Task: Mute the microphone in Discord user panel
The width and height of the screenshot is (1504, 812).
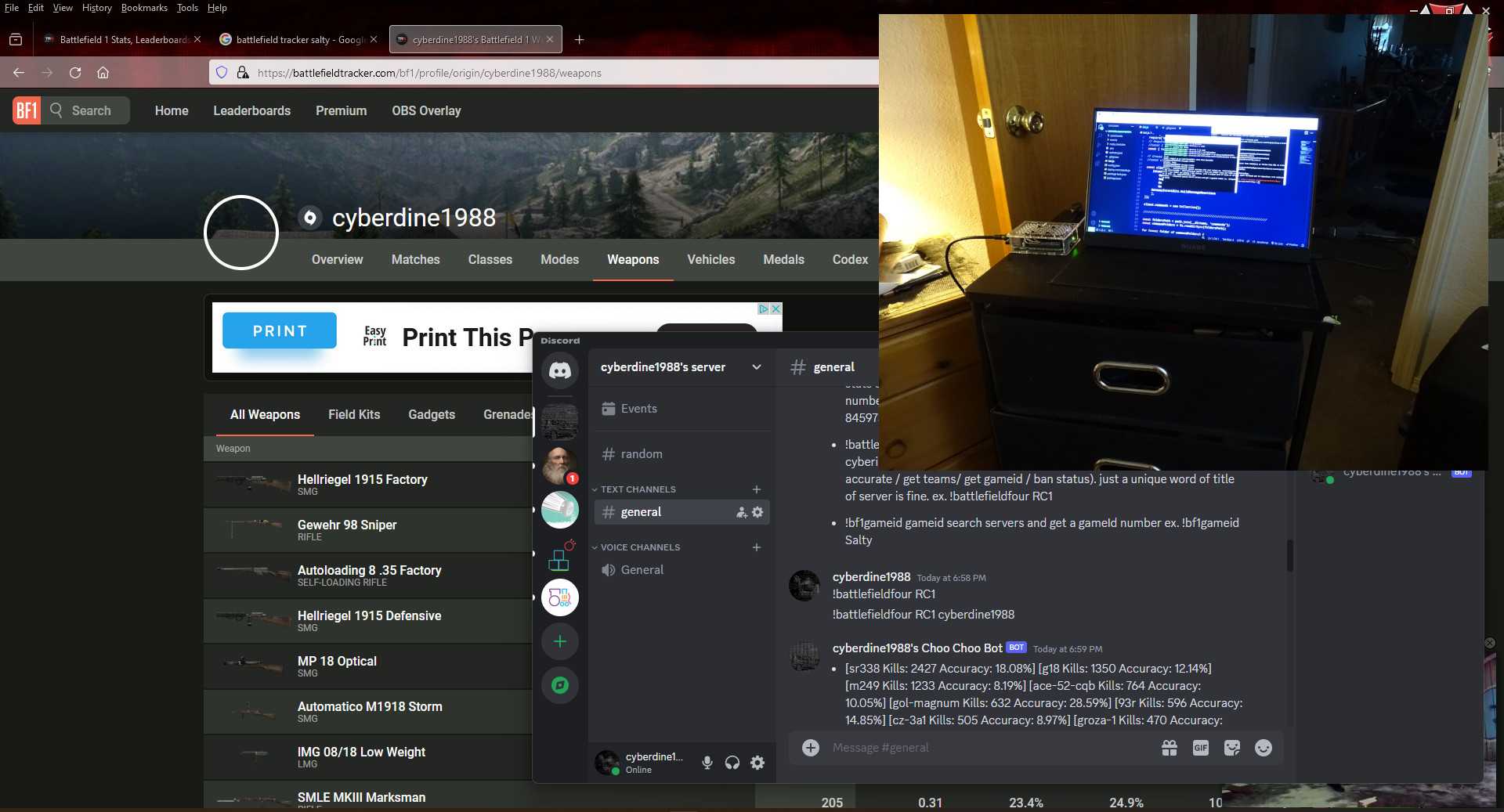Action: 707,763
